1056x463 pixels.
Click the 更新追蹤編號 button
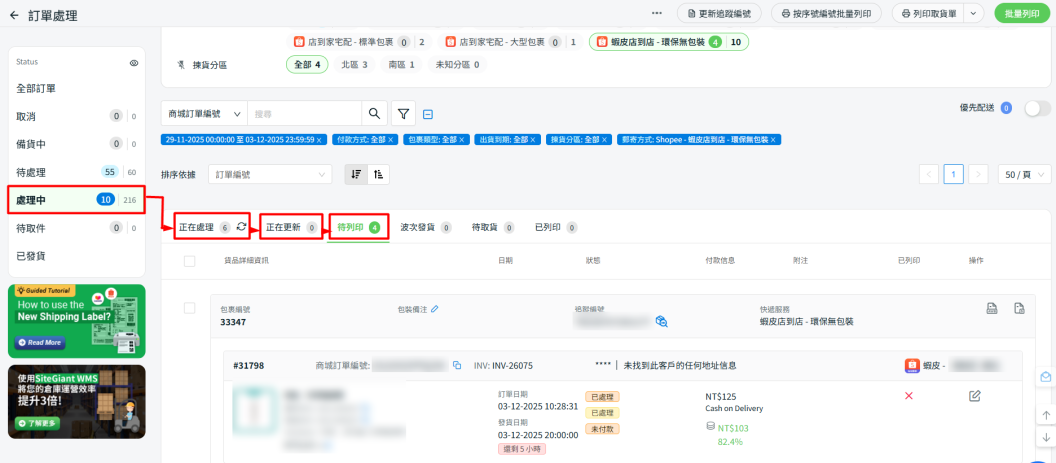pyautogui.click(x=720, y=14)
